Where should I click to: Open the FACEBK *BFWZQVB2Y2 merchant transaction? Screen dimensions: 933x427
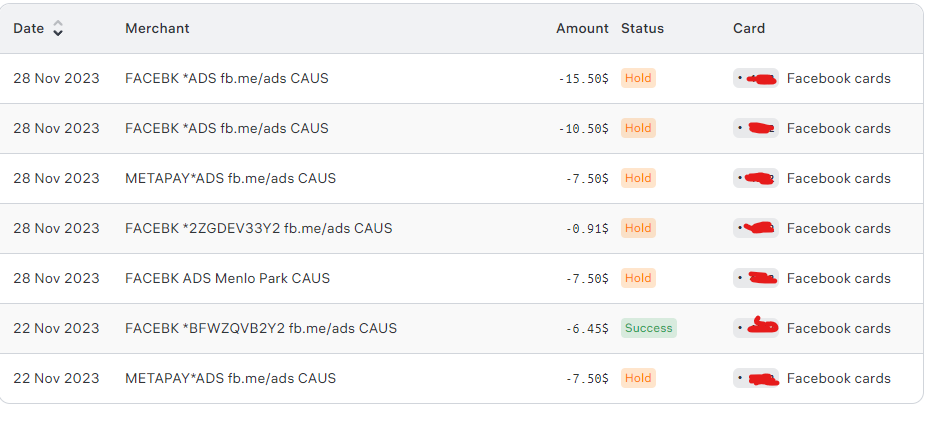(261, 328)
